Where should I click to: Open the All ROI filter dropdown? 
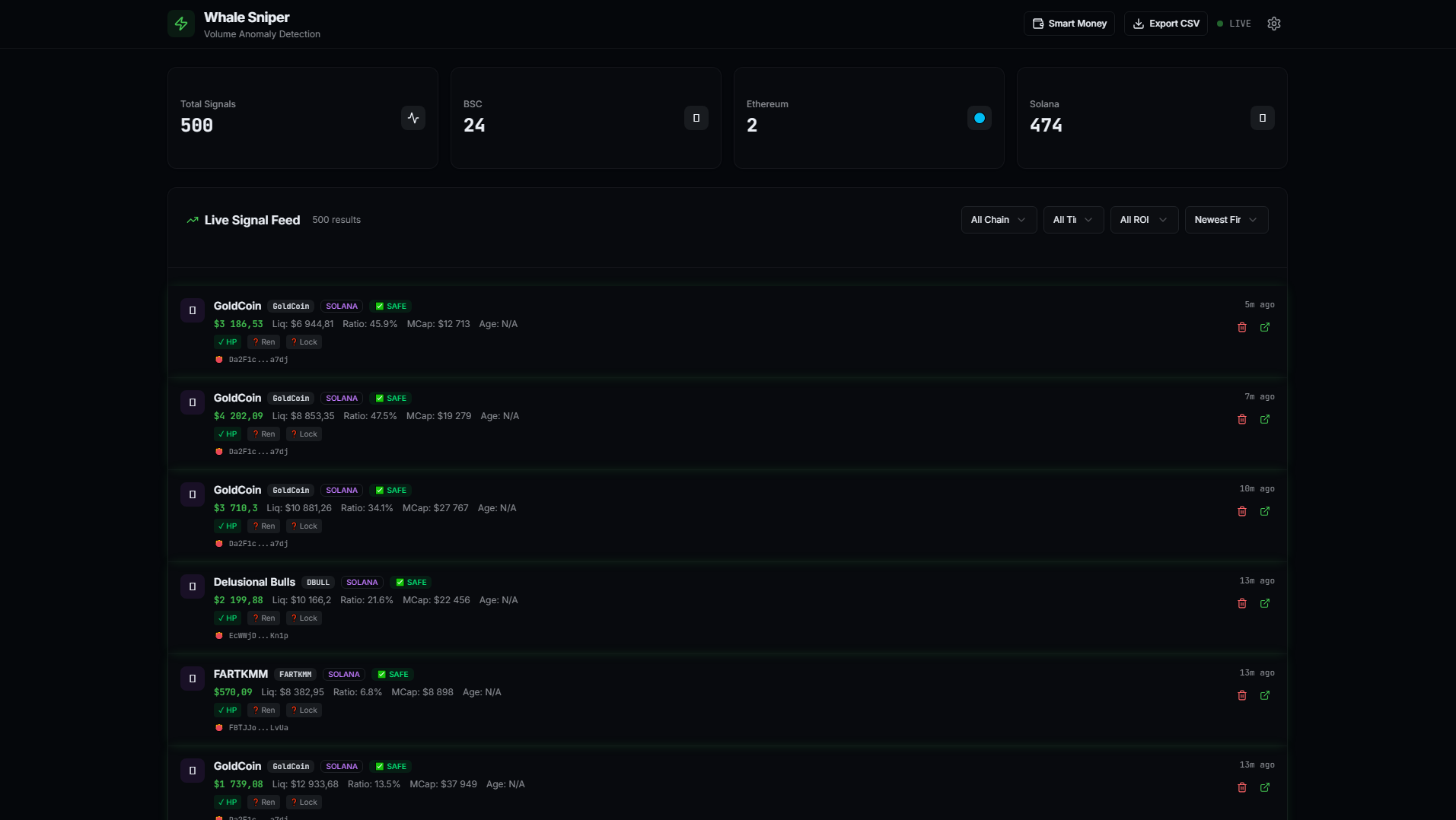pyautogui.click(x=1144, y=220)
